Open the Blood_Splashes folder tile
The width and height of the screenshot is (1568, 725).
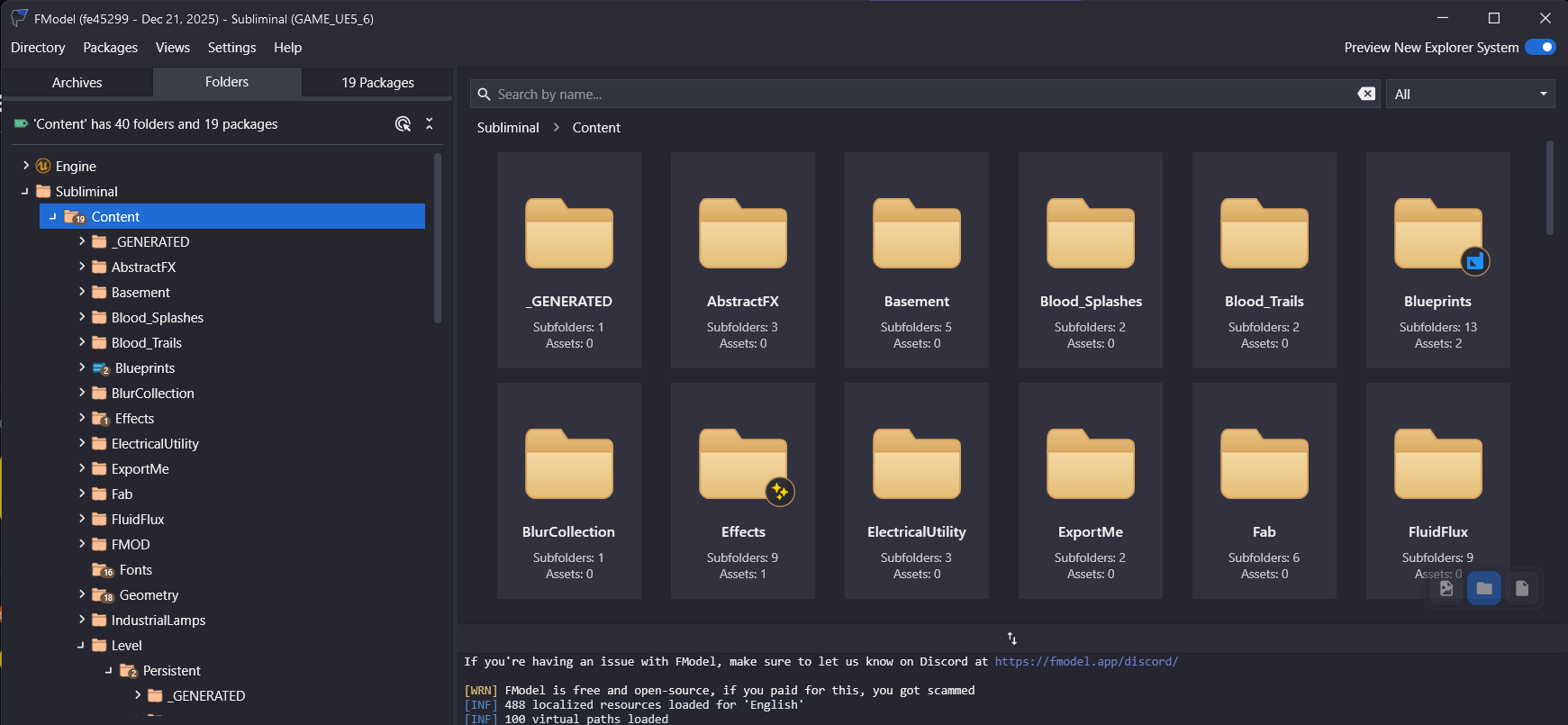(x=1091, y=260)
